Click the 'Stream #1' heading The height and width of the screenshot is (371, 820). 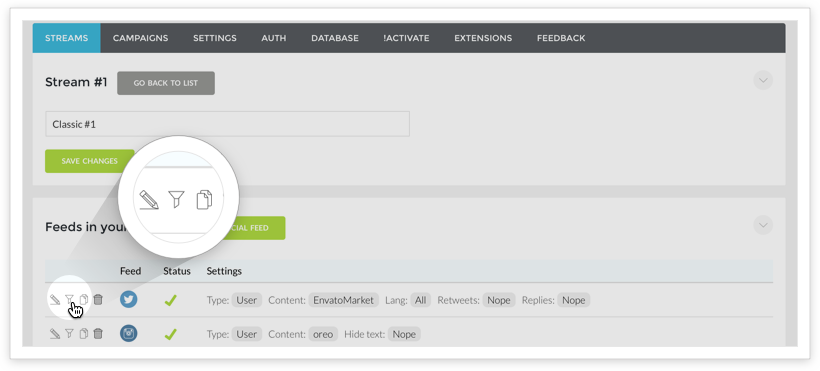[76, 82]
